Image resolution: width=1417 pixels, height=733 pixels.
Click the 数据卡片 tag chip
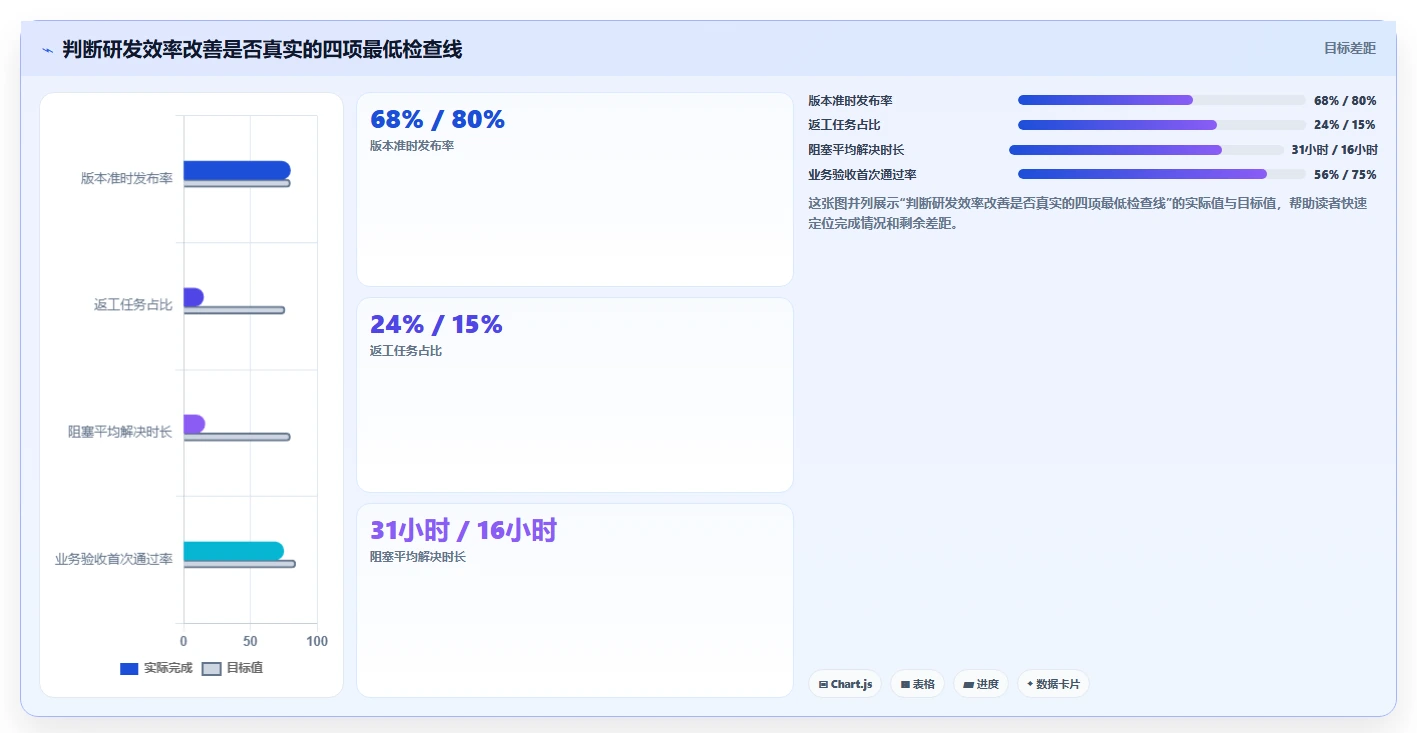(1053, 684)
